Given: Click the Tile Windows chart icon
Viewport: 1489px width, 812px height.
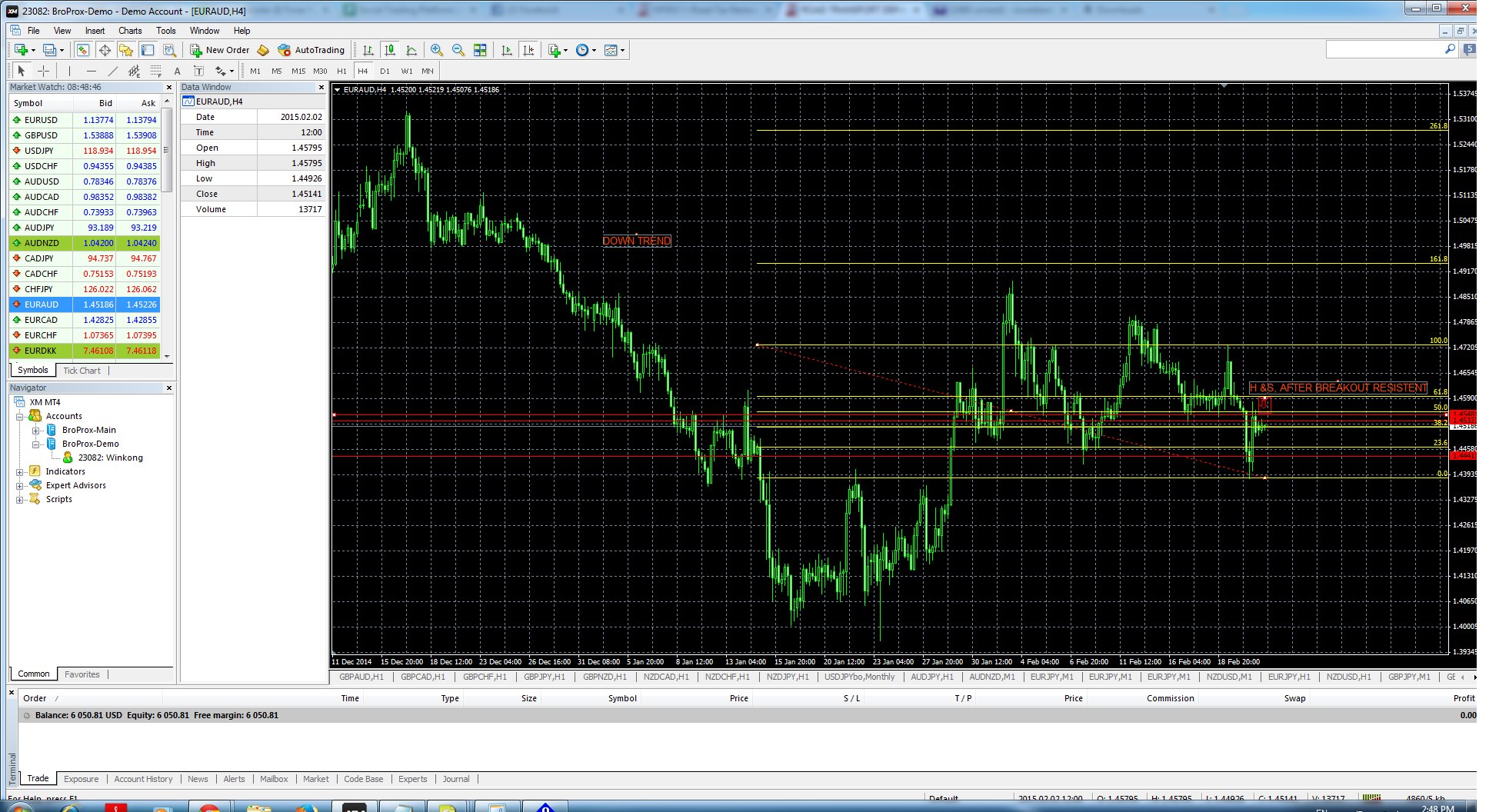Looking at the screenshot, I should (480, 50).
